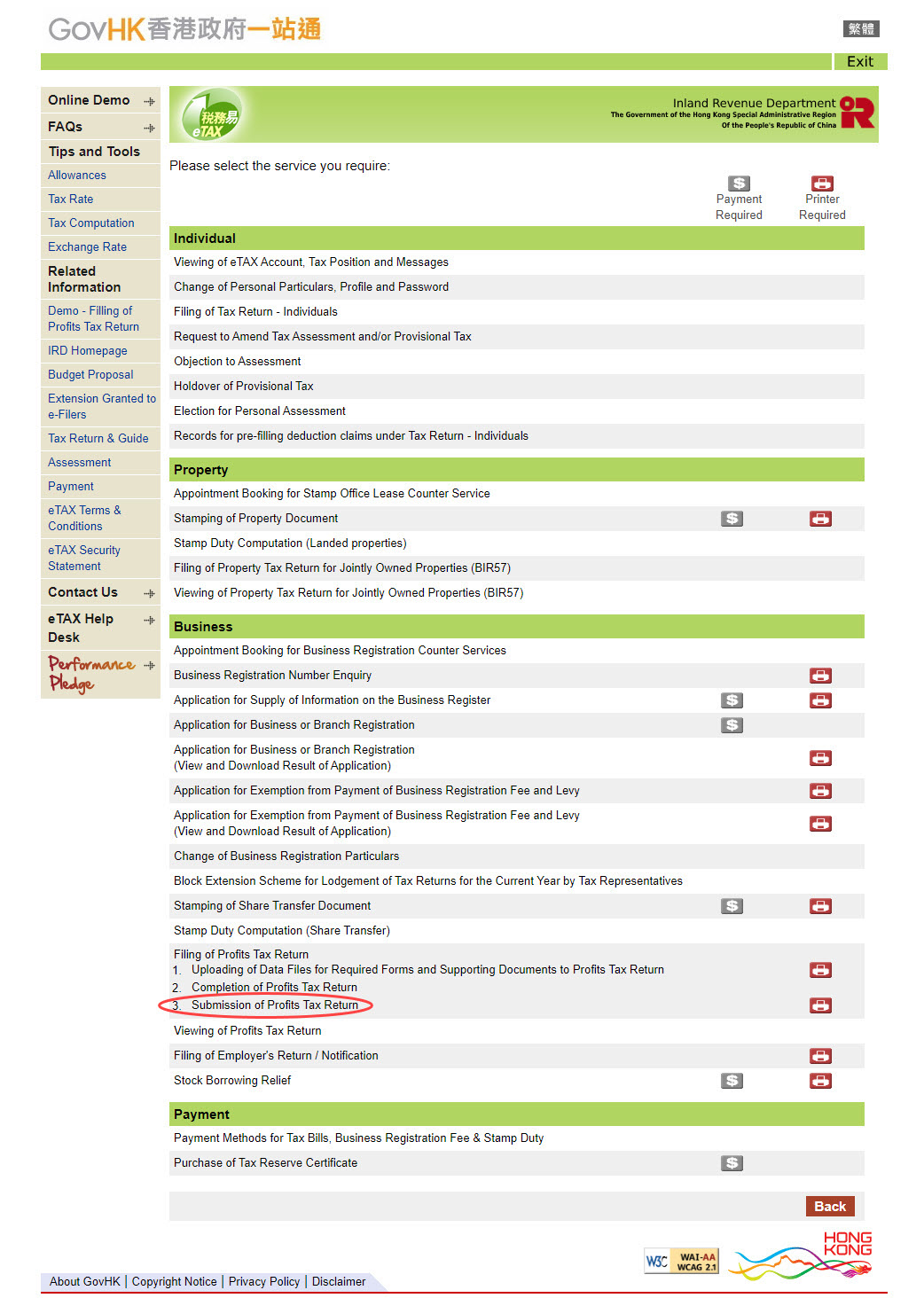This screenshot has height=1298, width=924.
Task: Click payment icon for Stamping of Share Transfer Document
Action: point(732,906)
